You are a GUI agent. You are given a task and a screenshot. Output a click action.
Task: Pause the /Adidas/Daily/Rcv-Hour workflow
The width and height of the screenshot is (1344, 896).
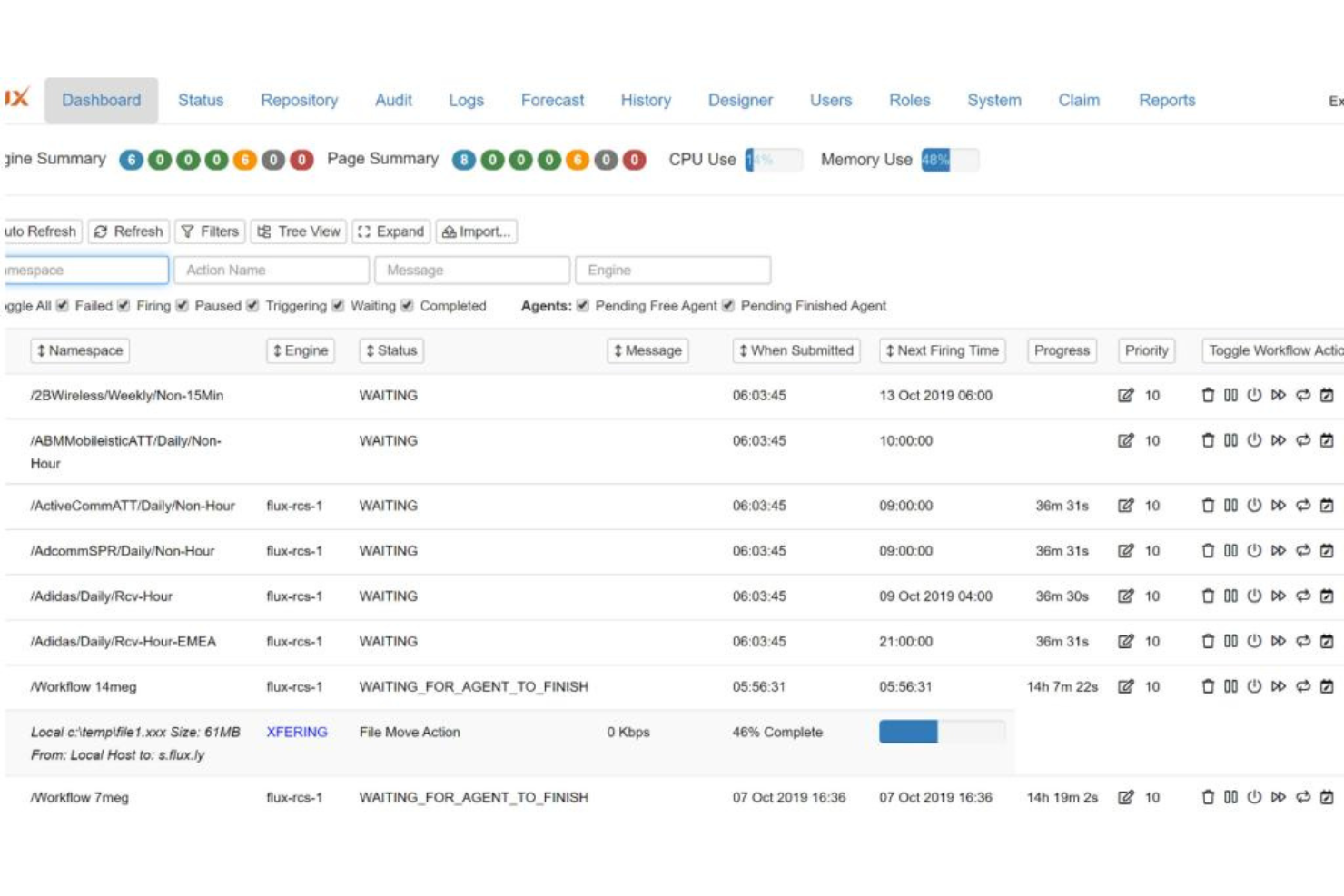pos(1232,596)
